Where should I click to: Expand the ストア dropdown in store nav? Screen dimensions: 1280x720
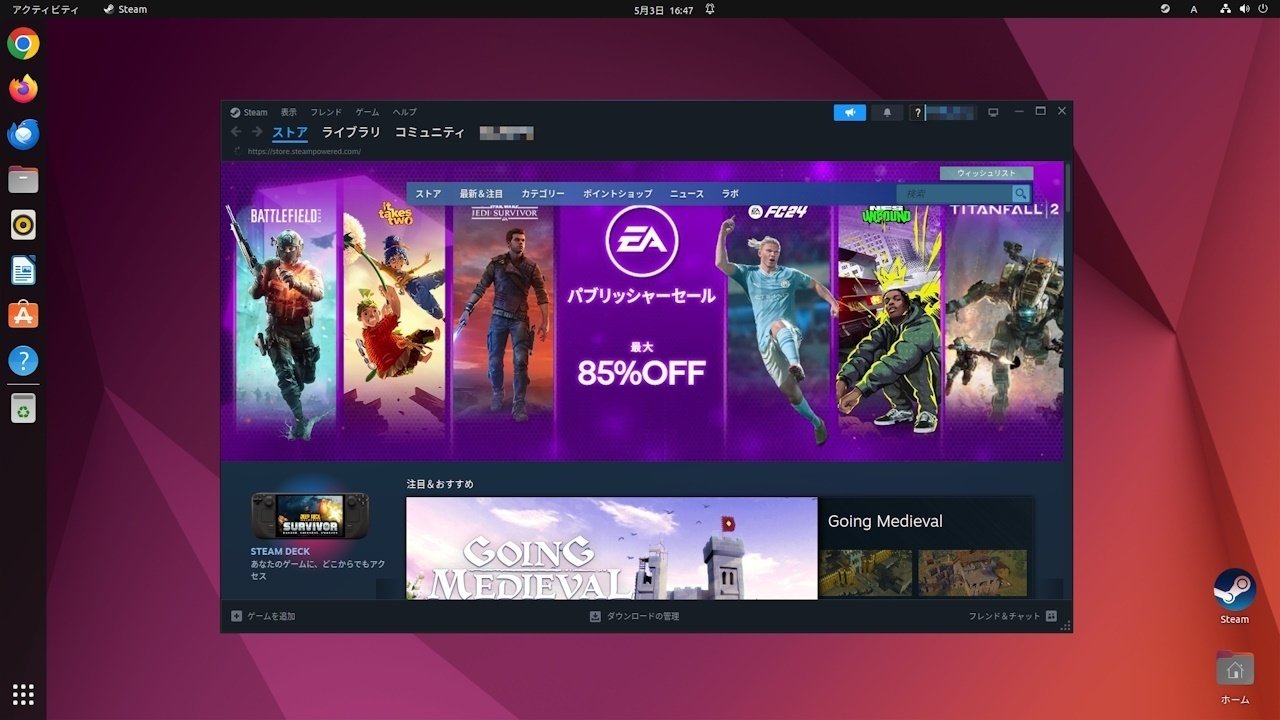428,194
